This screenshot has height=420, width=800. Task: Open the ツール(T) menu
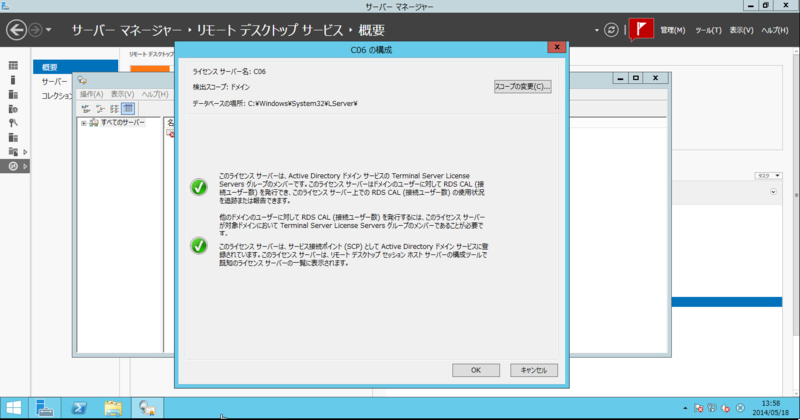[x=708, y=30]
